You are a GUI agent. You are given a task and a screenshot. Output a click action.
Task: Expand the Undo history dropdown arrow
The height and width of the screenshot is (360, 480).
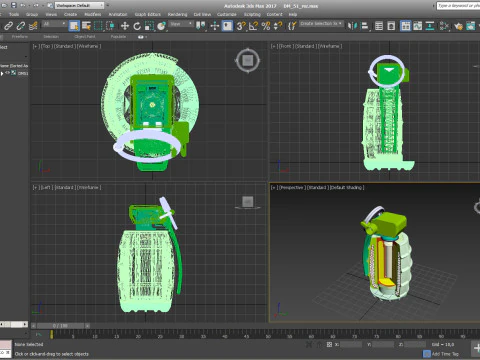(28, 5)
